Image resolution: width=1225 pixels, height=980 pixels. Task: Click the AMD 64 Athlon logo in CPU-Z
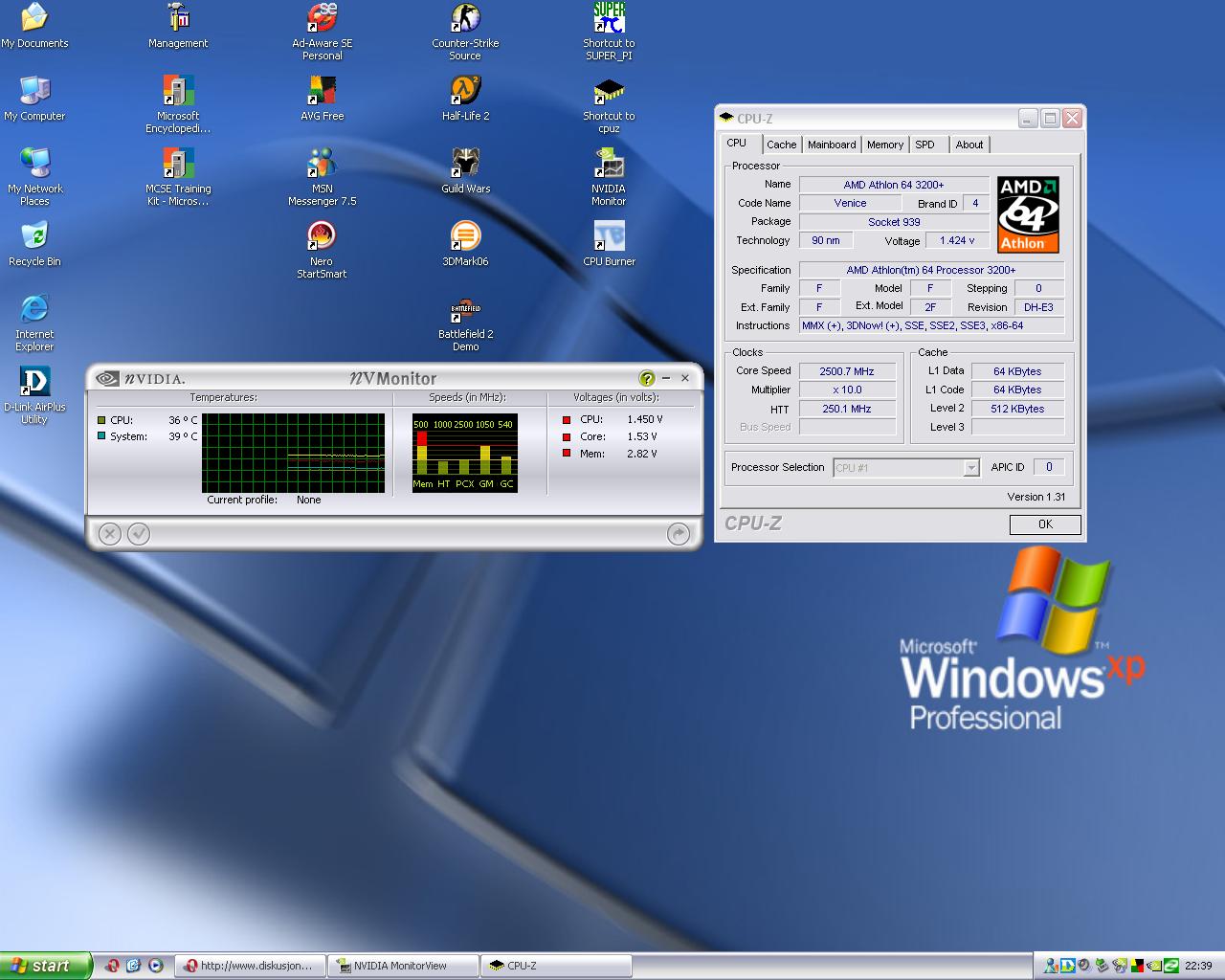[1028, 214]
